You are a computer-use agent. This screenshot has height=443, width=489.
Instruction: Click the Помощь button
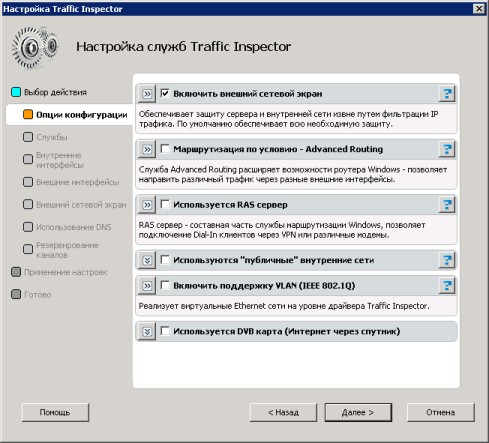(x=55, y=412)
